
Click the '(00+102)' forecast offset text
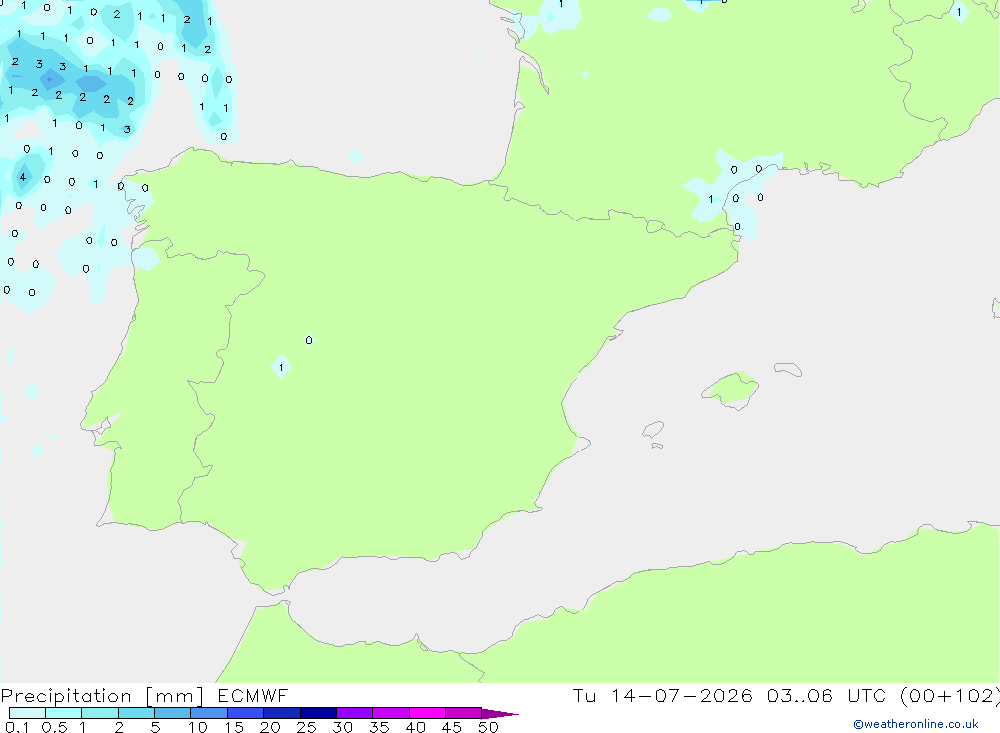click(x=950, y=696)
